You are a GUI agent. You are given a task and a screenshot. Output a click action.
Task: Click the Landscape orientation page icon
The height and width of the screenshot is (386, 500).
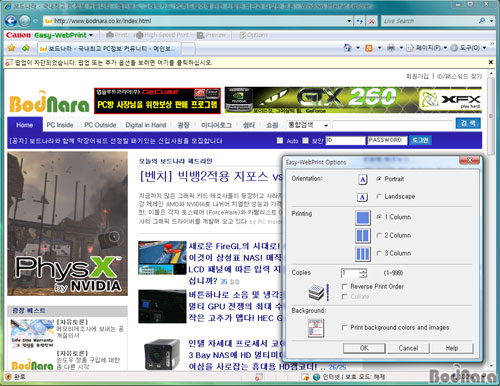(x=362, y=197)
